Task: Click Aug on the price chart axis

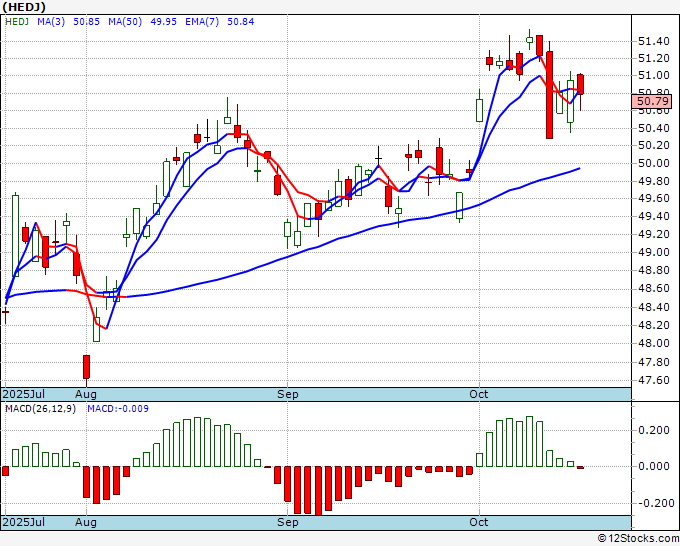Action: (85, 394)
